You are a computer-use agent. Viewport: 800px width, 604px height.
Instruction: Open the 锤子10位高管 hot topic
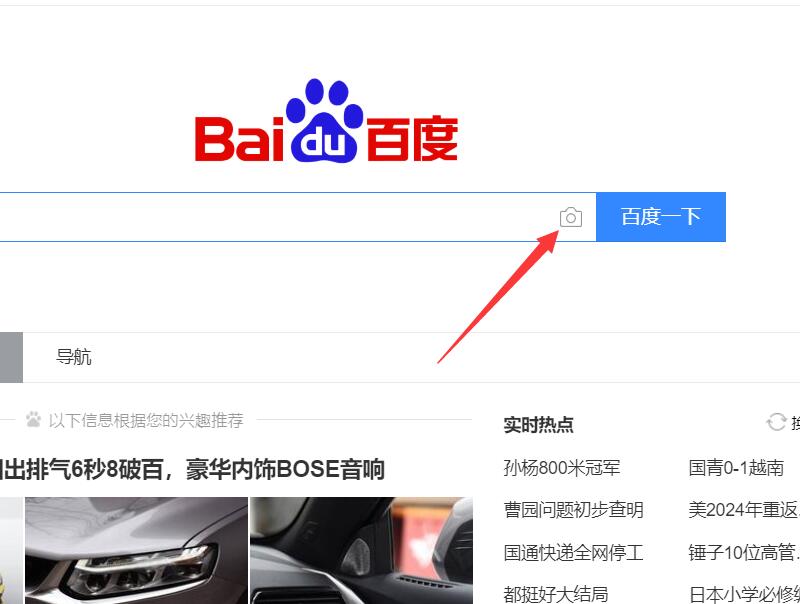[744, 552]
